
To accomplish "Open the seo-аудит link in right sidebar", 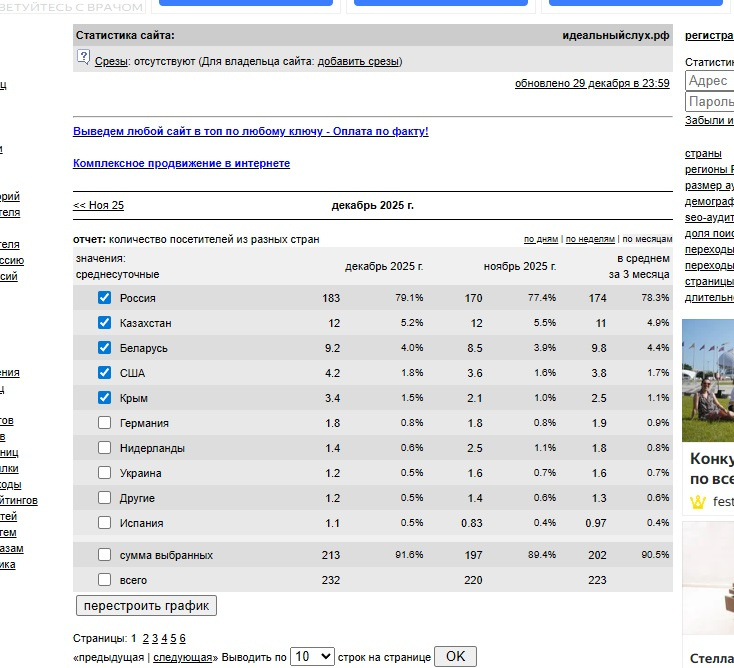I will (x=709, y=217).
